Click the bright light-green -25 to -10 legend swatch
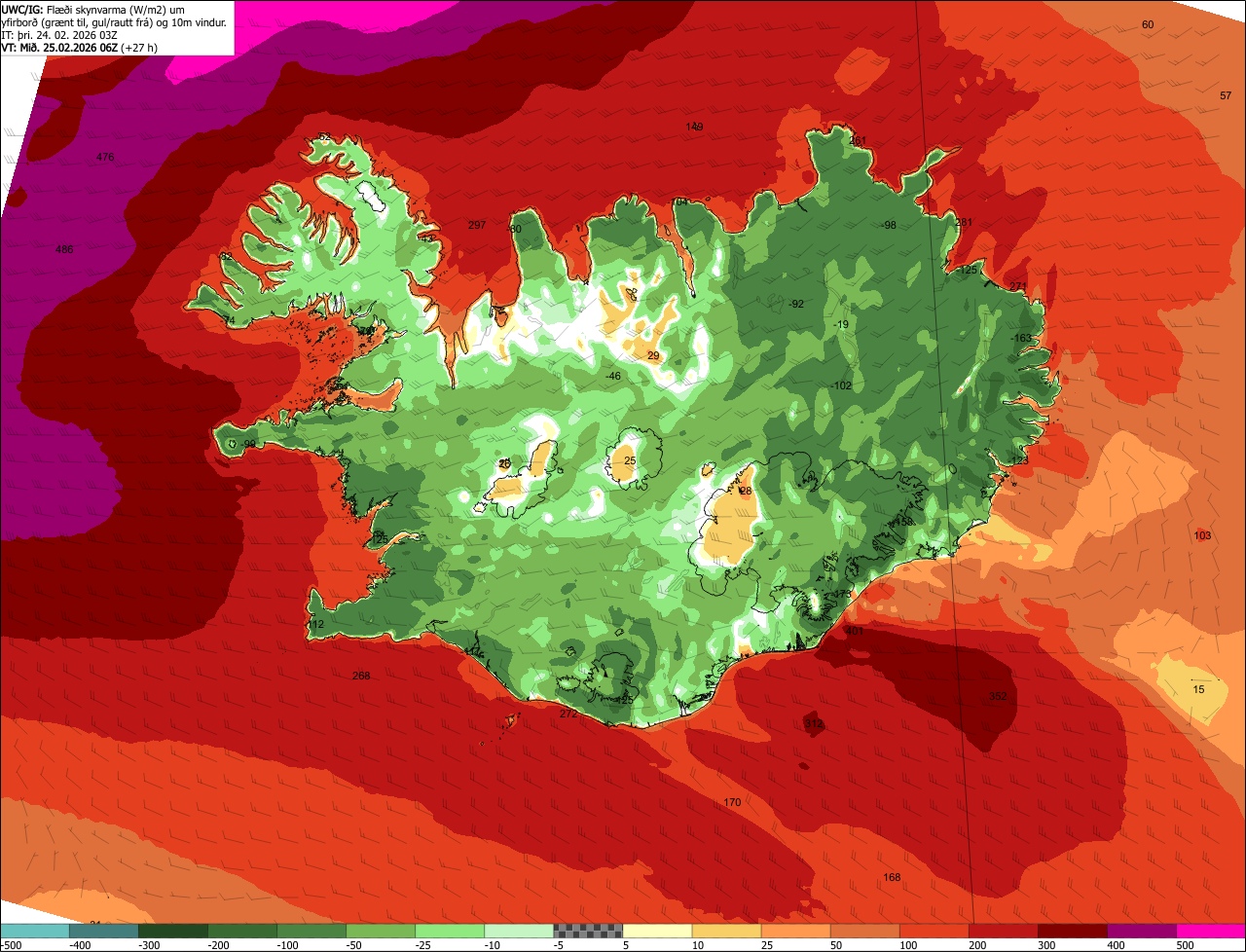 coord(450,931)
